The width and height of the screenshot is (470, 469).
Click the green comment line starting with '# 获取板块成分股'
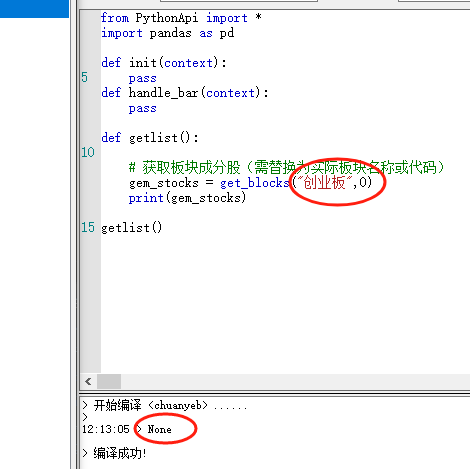pos(287,167)
